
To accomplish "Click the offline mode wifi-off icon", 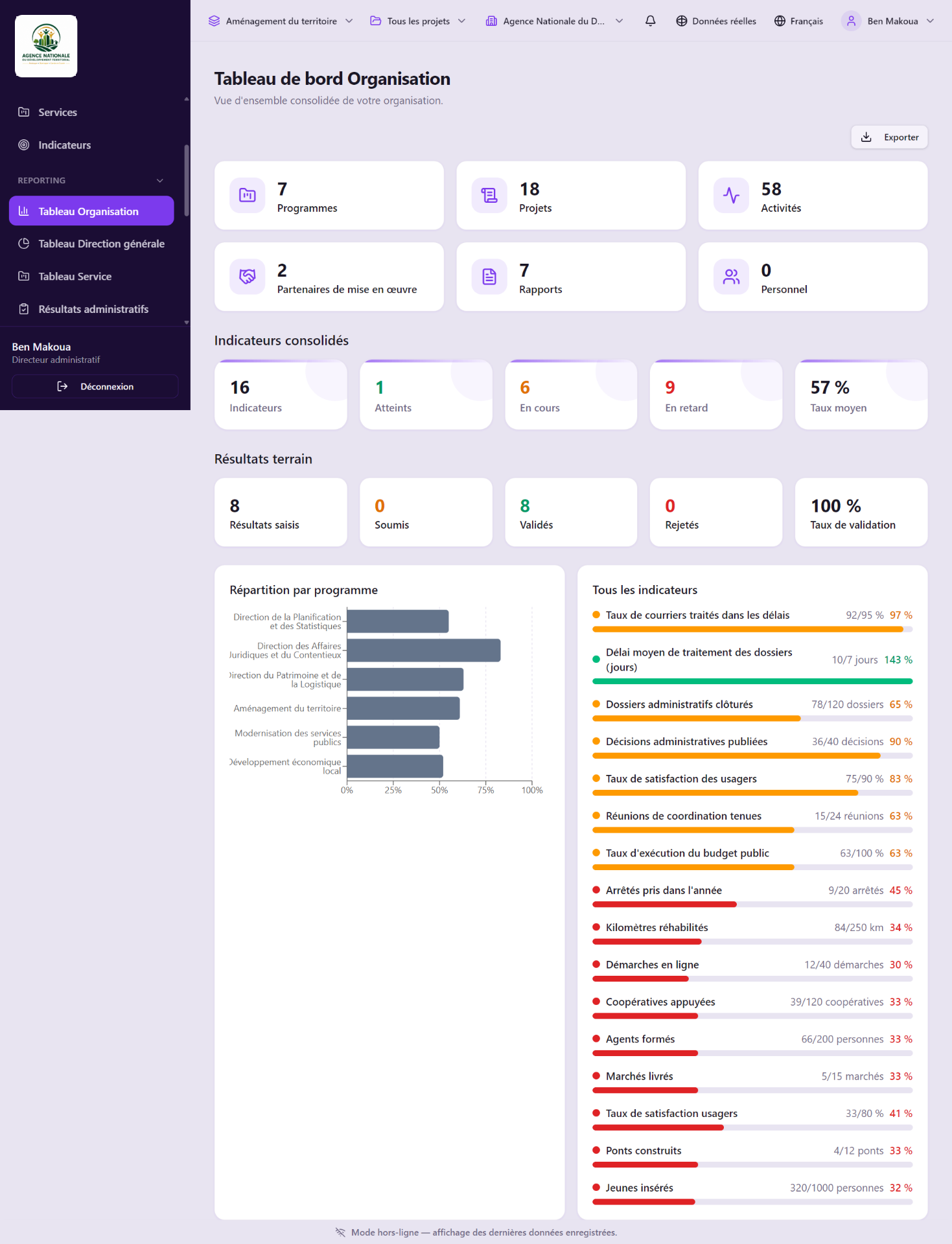I will pyautogui.click(x=341, y=1232).
